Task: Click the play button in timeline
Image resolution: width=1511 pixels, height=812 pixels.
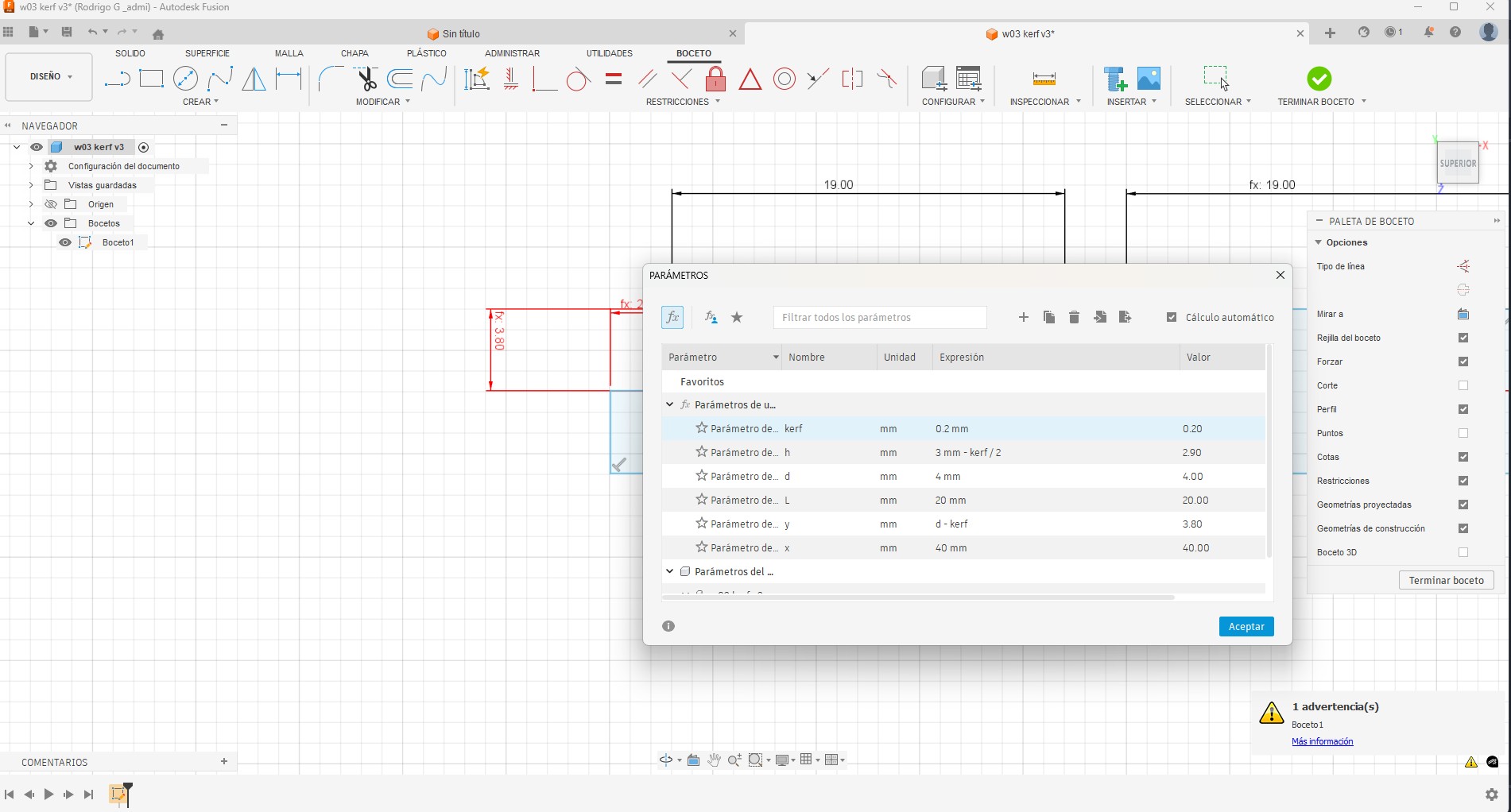Action: click(48, 794)
